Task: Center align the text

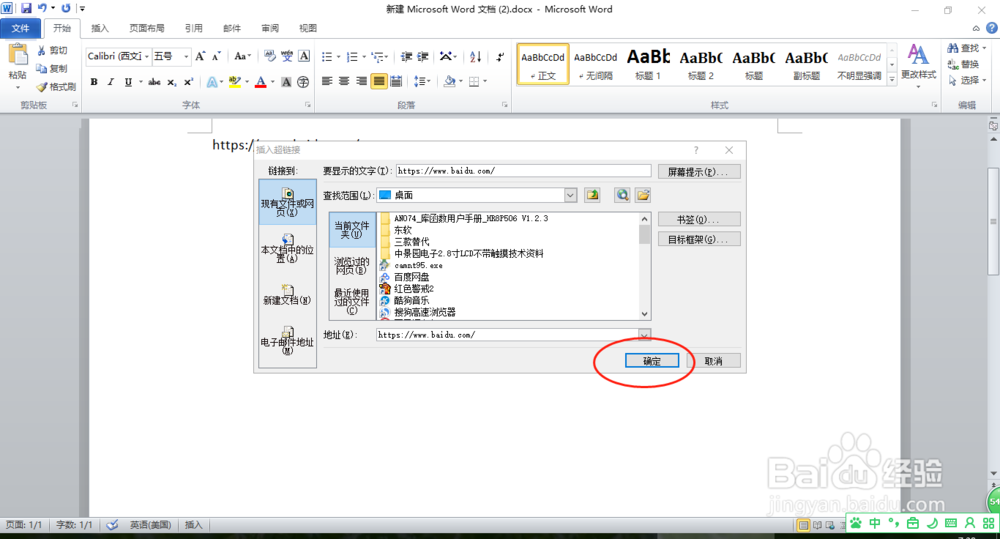Action: click(344, 81)
